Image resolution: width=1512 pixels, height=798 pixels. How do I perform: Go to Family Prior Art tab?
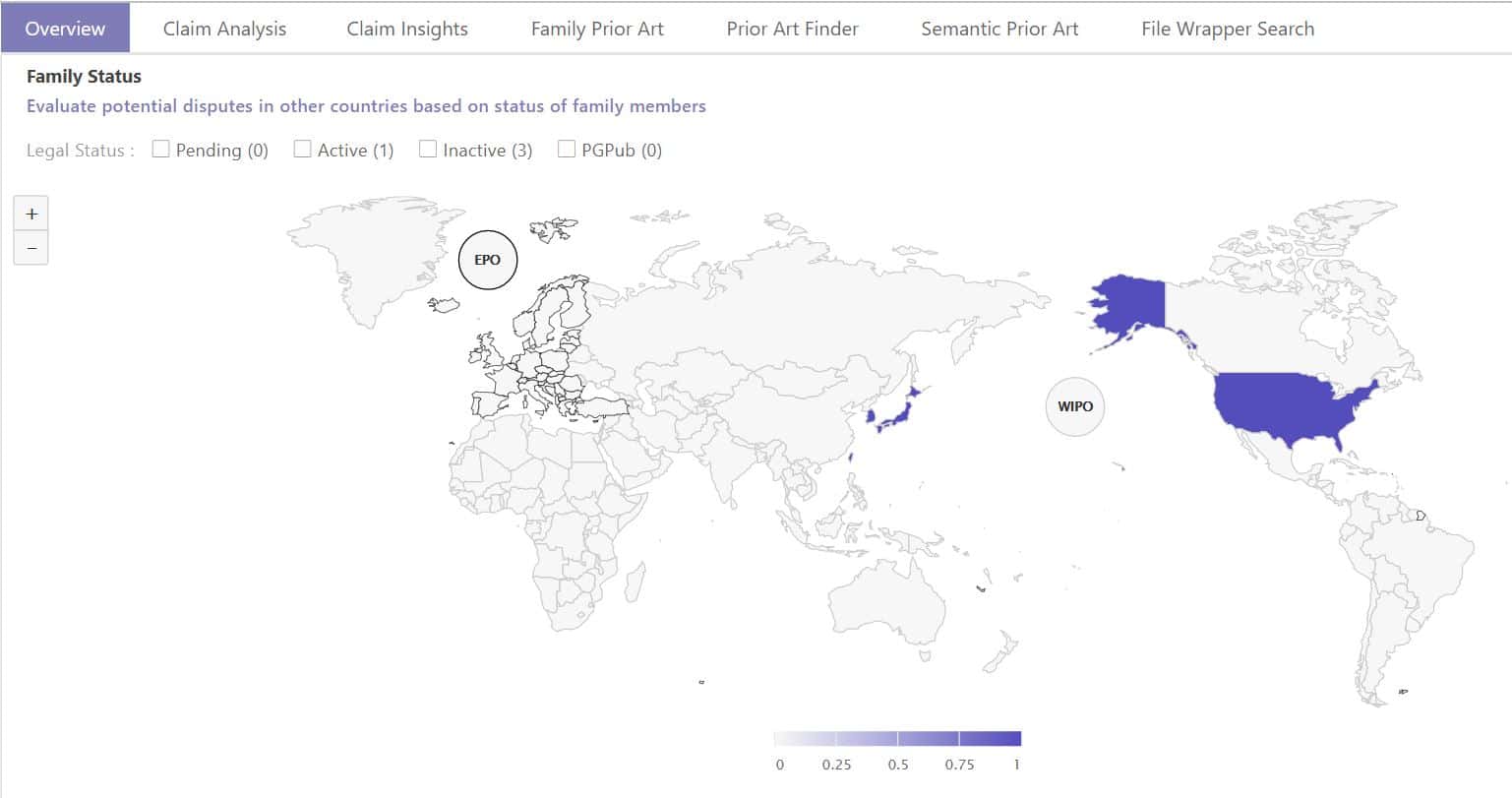point(597,29)
